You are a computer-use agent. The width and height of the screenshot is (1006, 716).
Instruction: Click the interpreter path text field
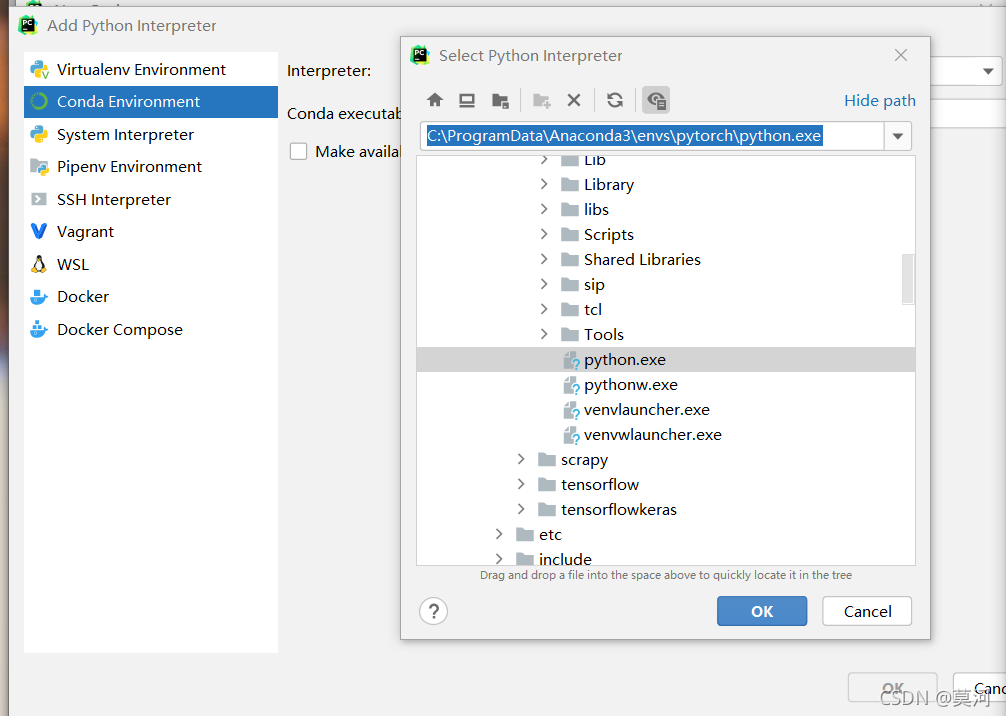[652, 136]
